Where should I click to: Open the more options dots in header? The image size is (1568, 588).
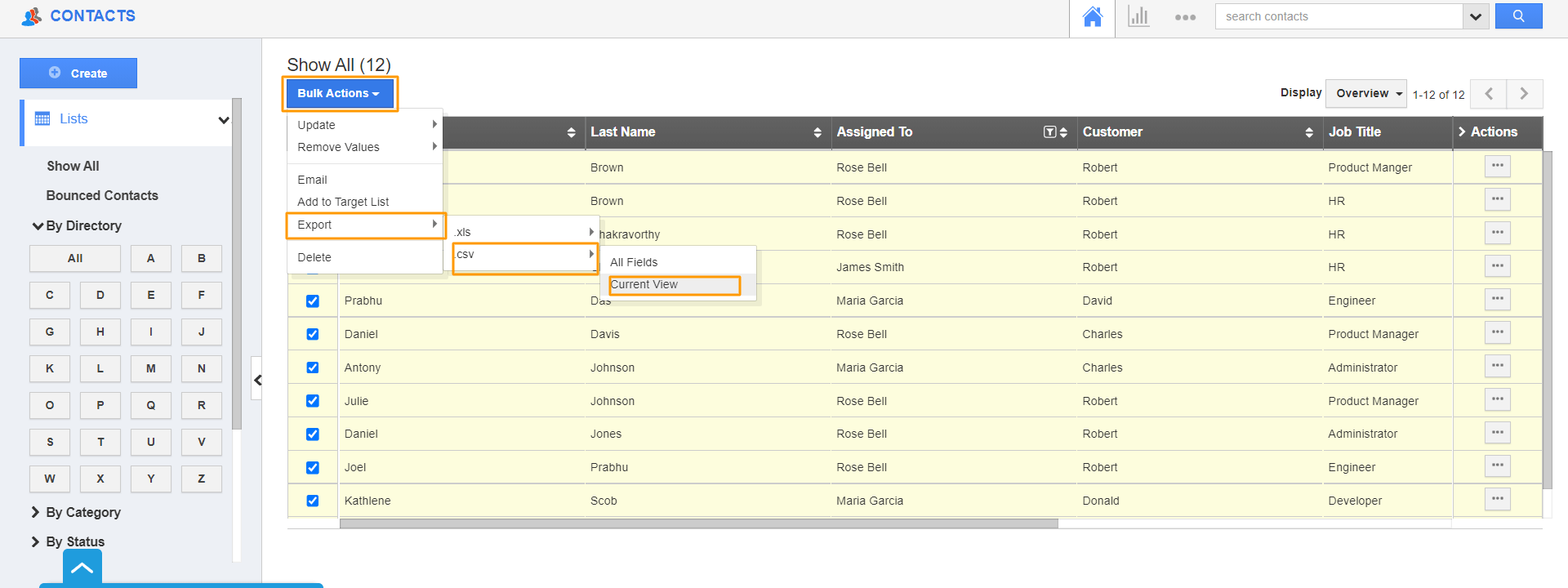pos(1185,17)
